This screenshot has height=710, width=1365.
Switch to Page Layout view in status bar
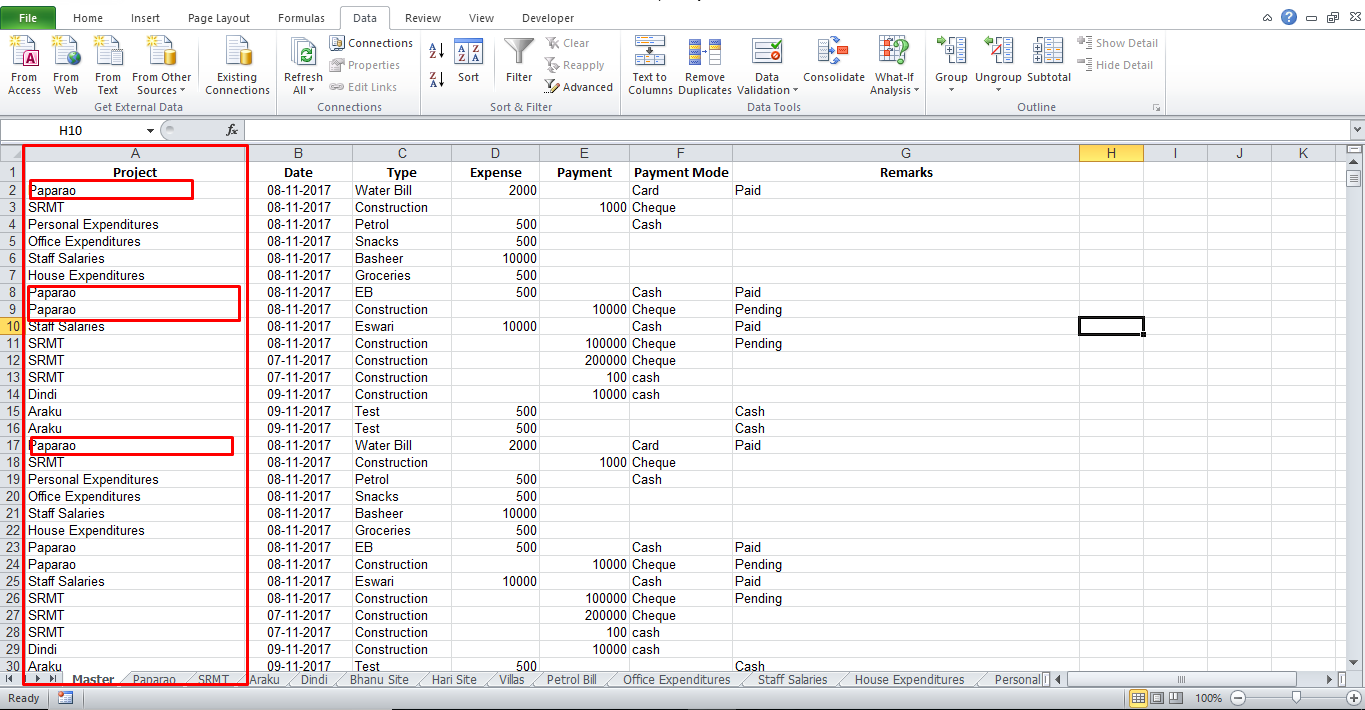pos(1156,698)
